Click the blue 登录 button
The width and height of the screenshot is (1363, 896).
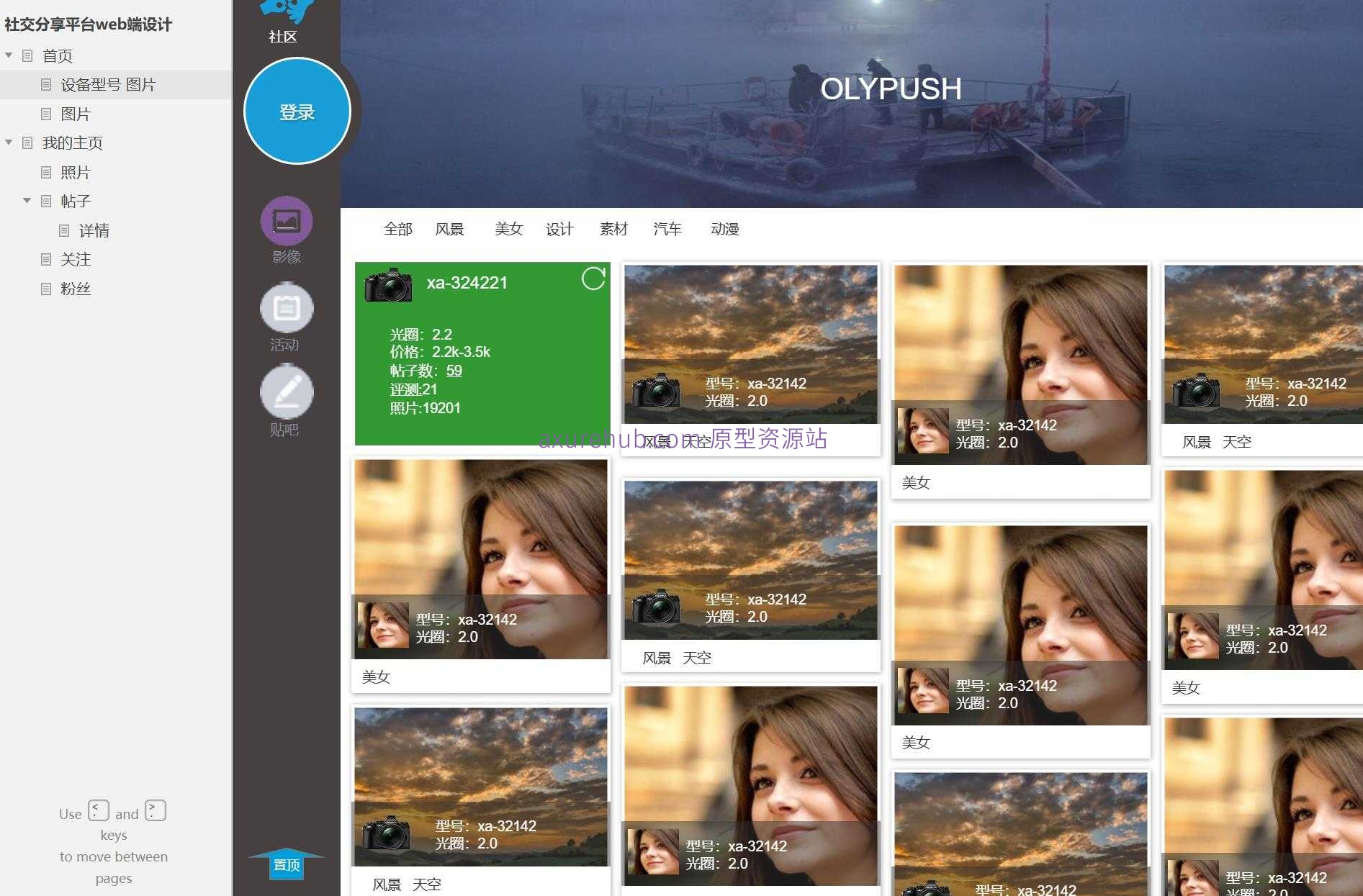point(297,112)
